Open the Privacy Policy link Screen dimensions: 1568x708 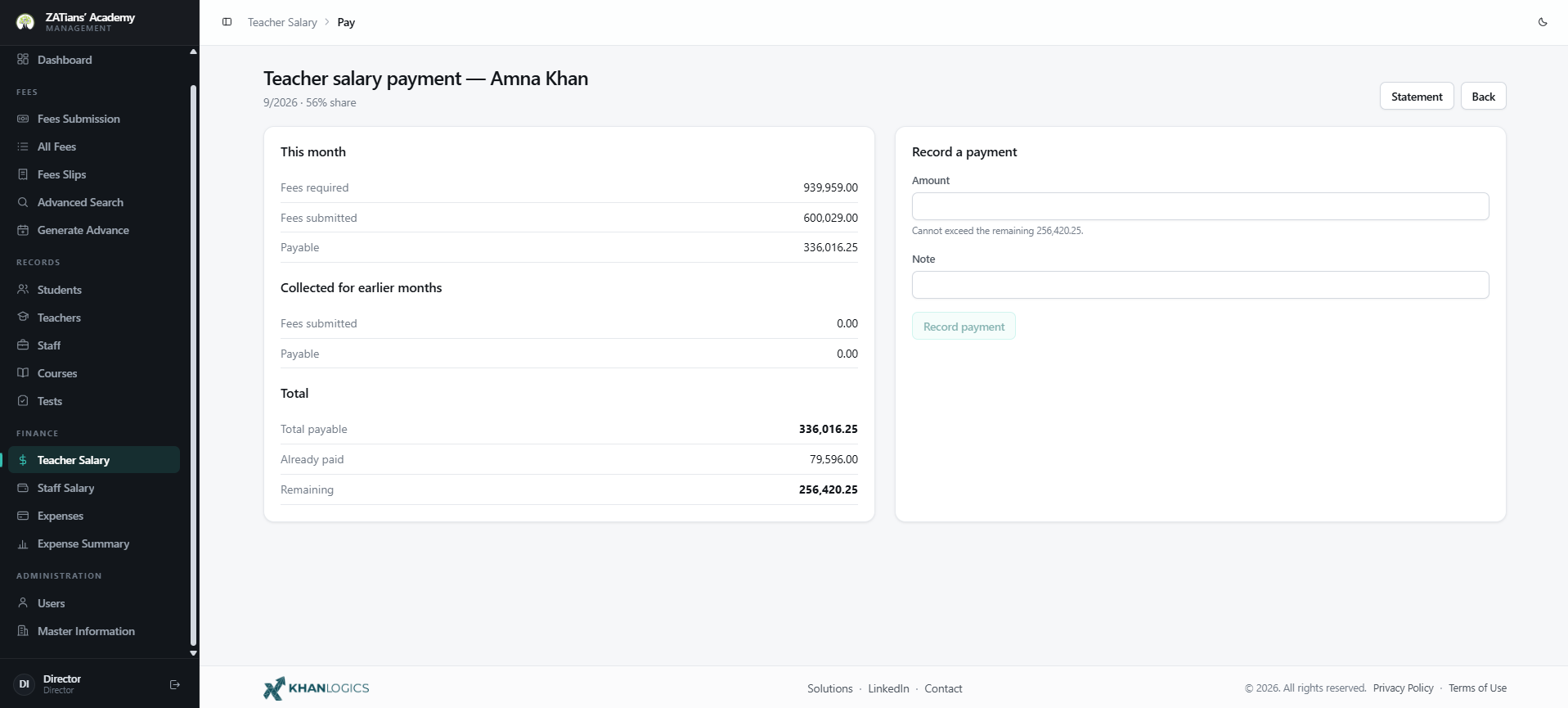pyautogui.click(x=1403, y=688)
